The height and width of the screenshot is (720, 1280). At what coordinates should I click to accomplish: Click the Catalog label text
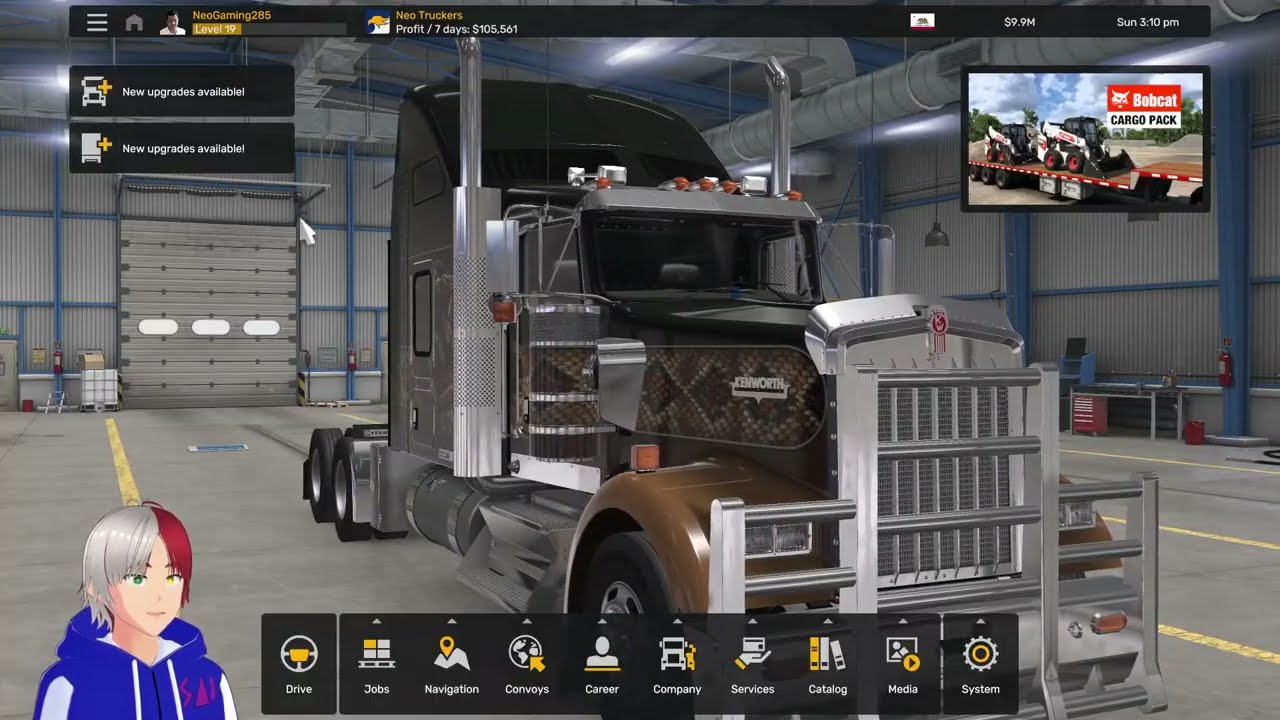point(827,689)
